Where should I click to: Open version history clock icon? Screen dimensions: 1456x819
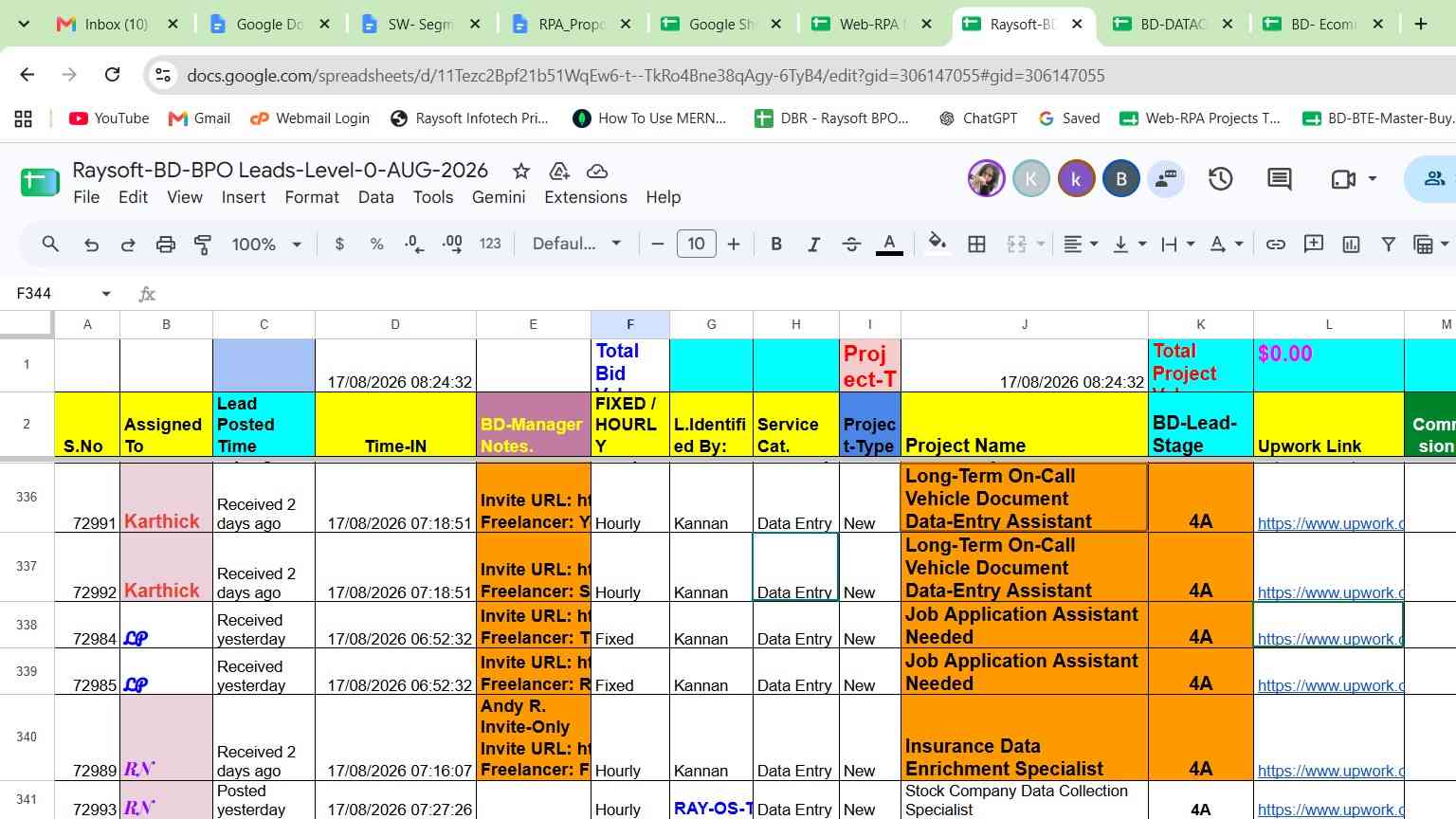coord(1220,178)
